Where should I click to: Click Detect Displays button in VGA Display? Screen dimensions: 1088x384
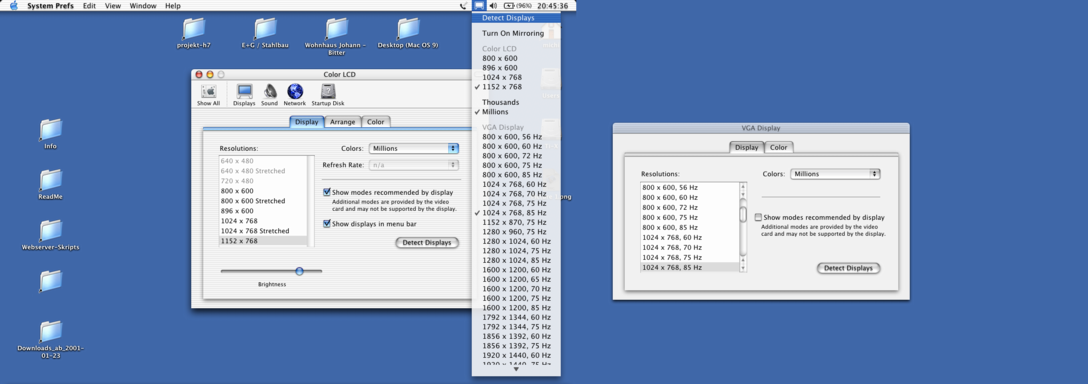849,268
